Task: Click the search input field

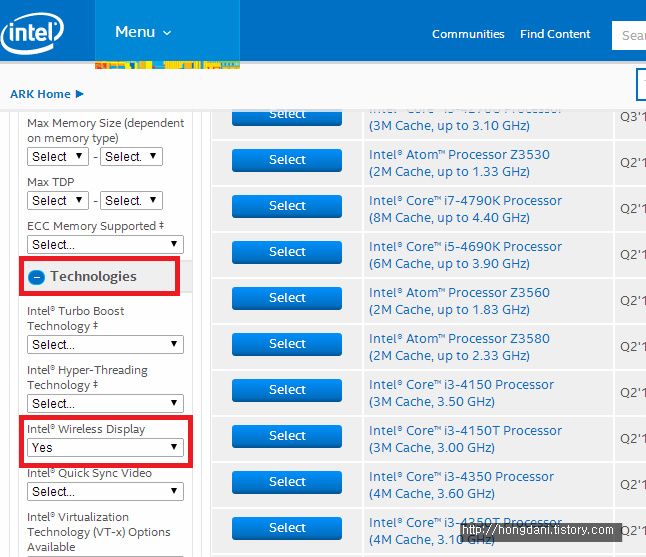Action: tap(629, 35)
